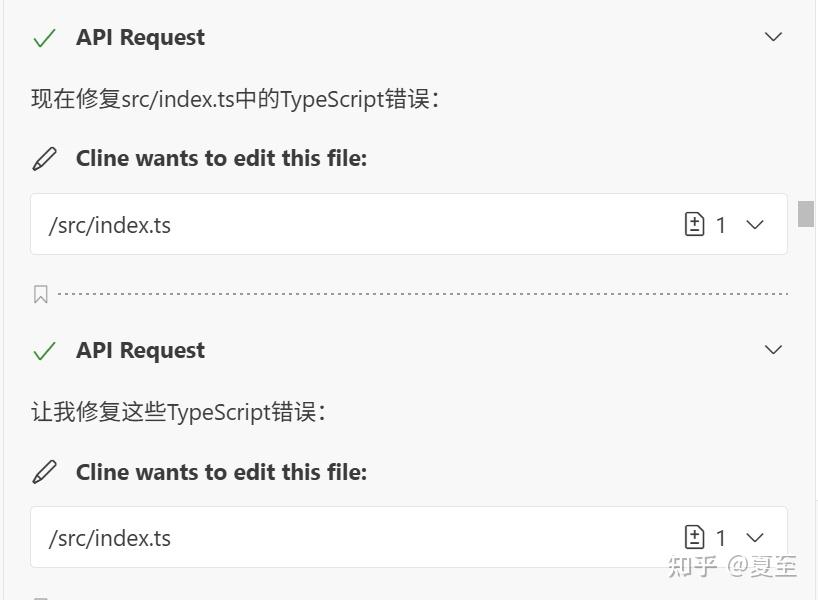Click the diff icon in the upper /src/index.ts box
This screenshot has height=600, width=818.
(x=694, y=225)
